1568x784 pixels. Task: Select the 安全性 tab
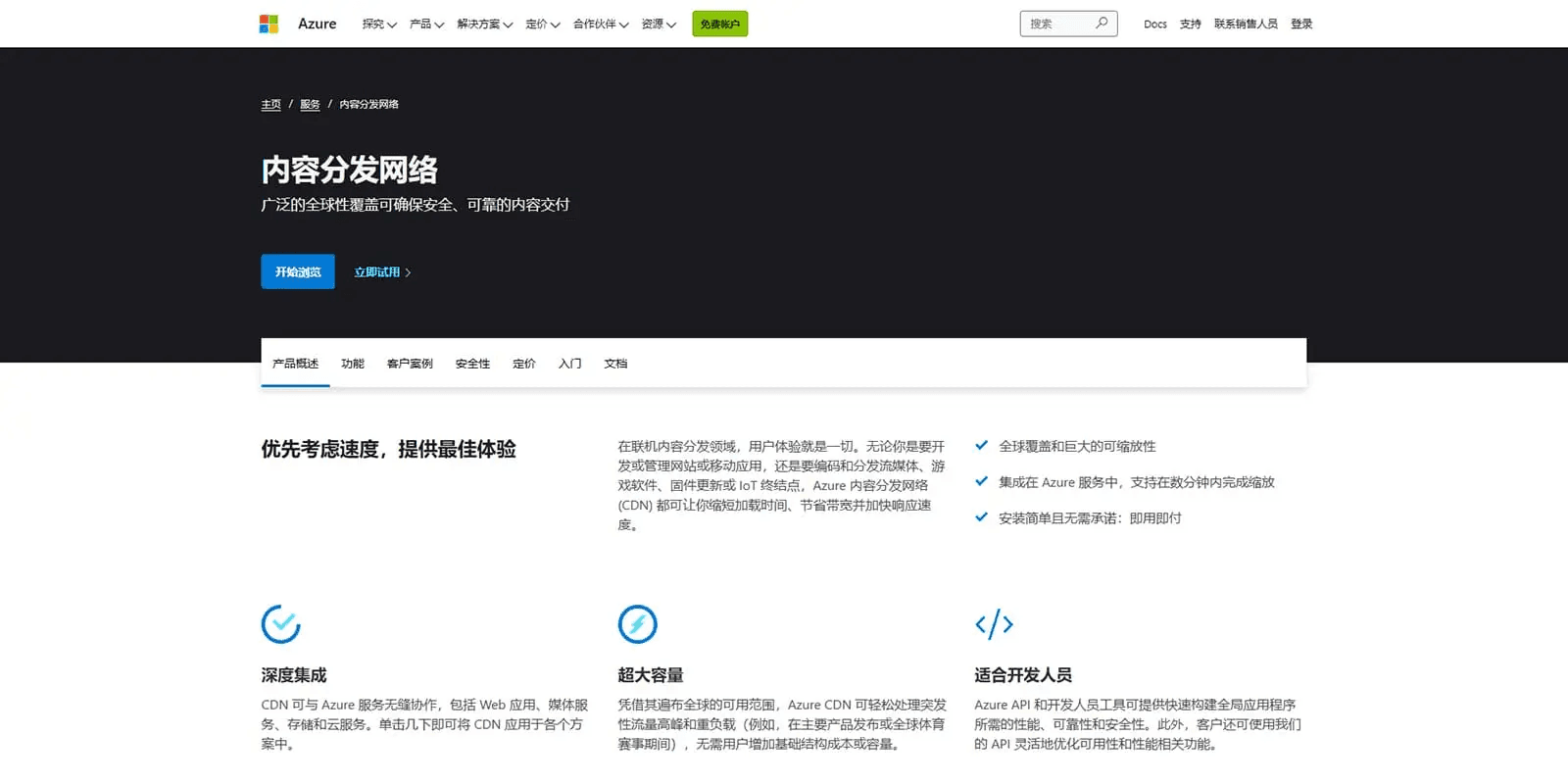click(x=472, y=364)
